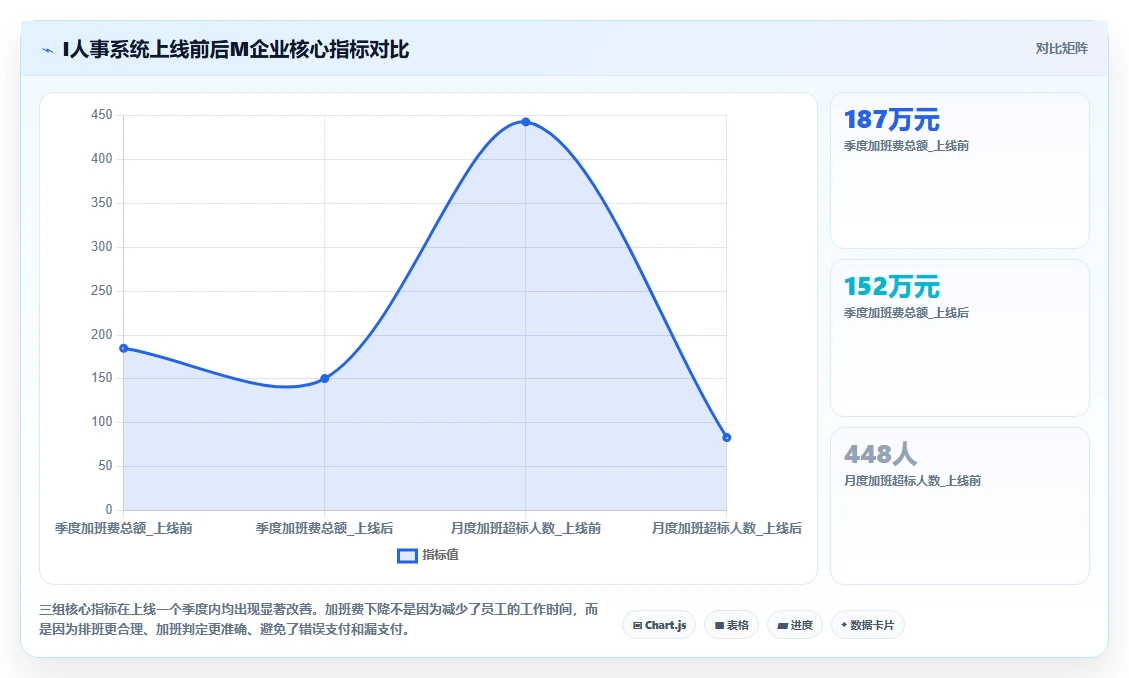Viewport: 1129px width, 678px height.
Task: Select the 数据卡片 tag chip
Action: 868,625
